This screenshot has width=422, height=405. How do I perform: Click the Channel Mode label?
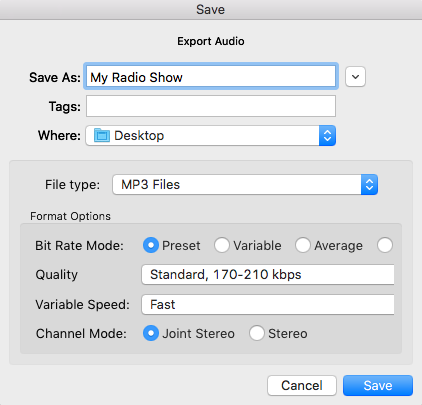(81, 334)
